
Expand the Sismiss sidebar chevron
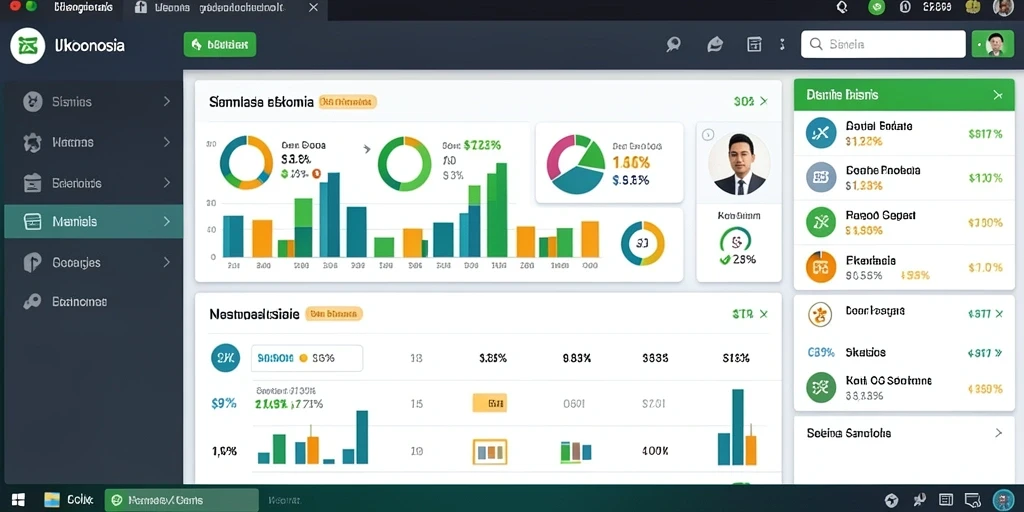[x=167, y=101]
